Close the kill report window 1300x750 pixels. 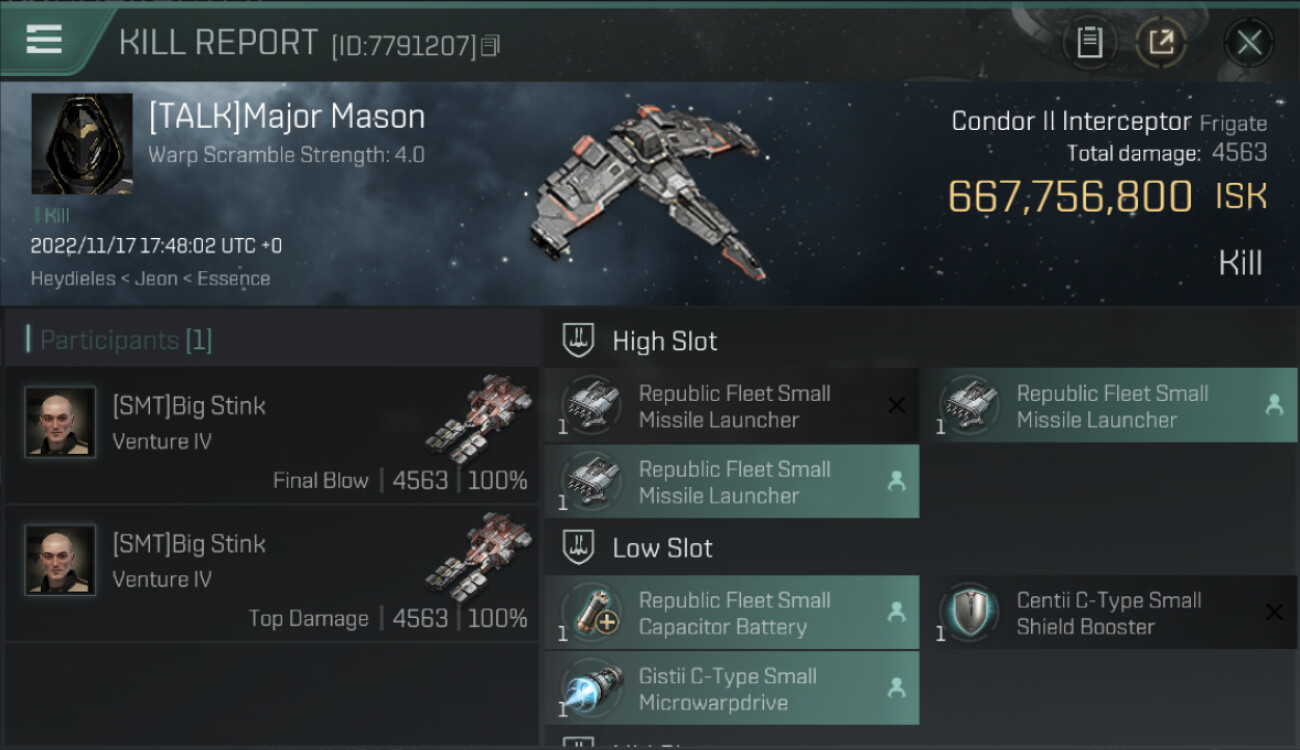(1249, 42)
